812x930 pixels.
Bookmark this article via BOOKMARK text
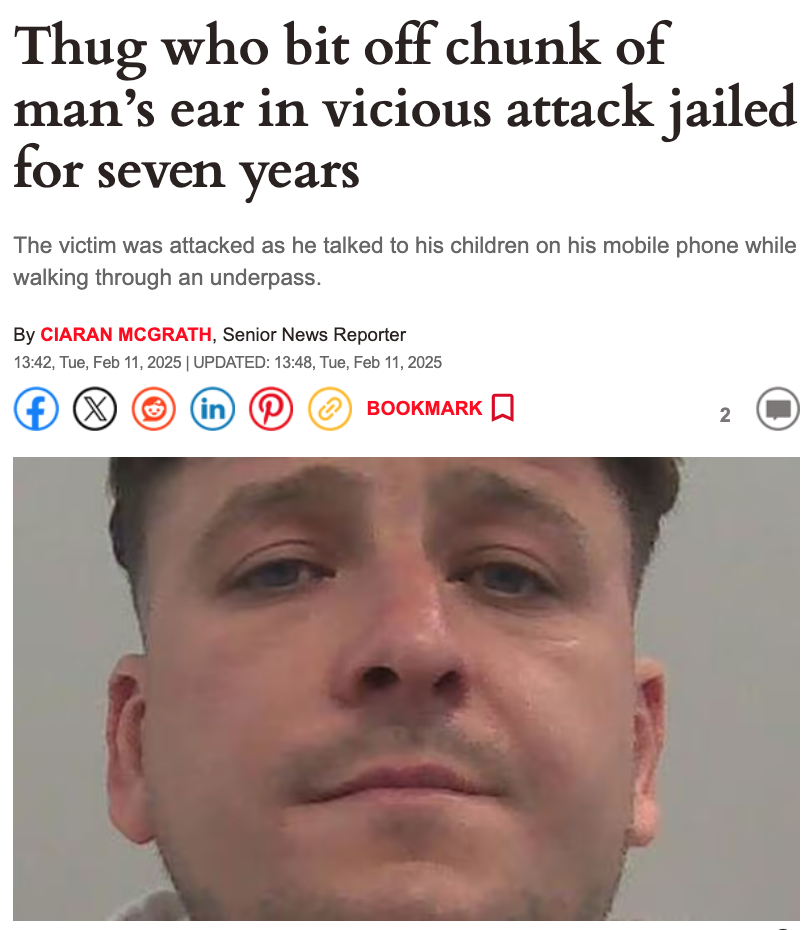[424, 408]
